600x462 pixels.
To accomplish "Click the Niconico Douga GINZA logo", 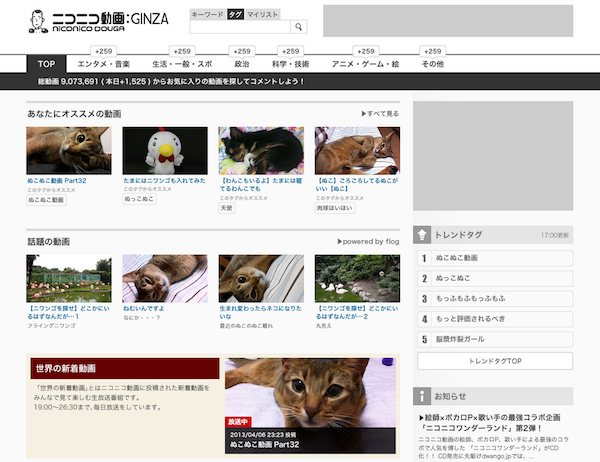I will (98, 21).
